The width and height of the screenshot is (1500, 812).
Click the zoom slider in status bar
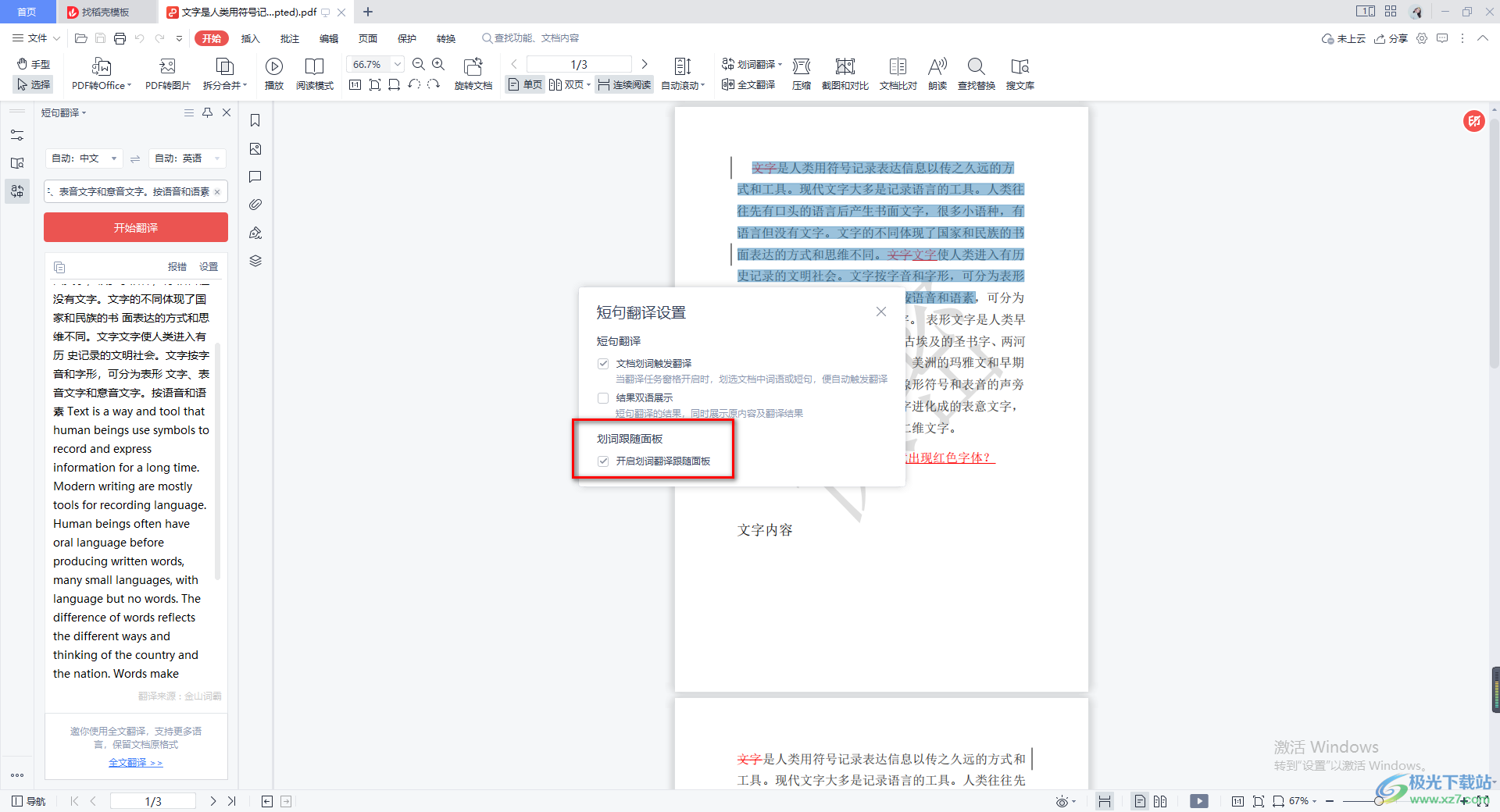pyautogui.click(x=1378, y=801)
